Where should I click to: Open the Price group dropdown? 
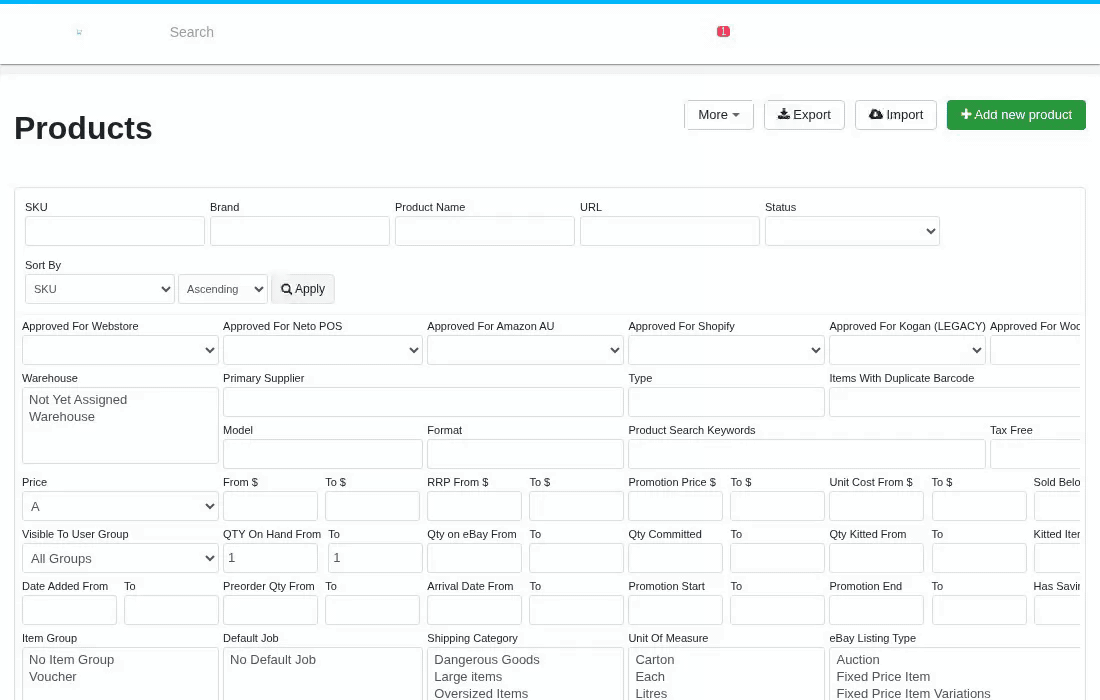pyautogui.click(x=121, y=506)
